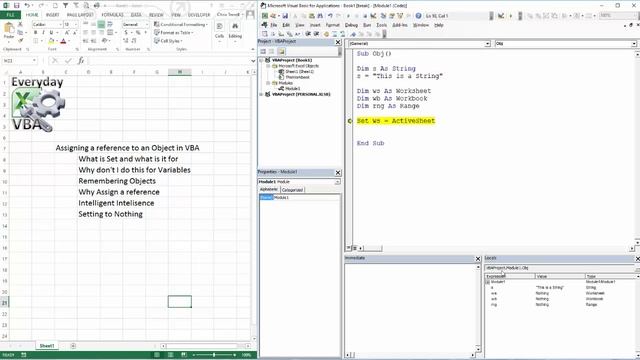Toggle Bold formatting in Excel ribbon
Screen dimensions: 640x360
[x=36, y=33]
